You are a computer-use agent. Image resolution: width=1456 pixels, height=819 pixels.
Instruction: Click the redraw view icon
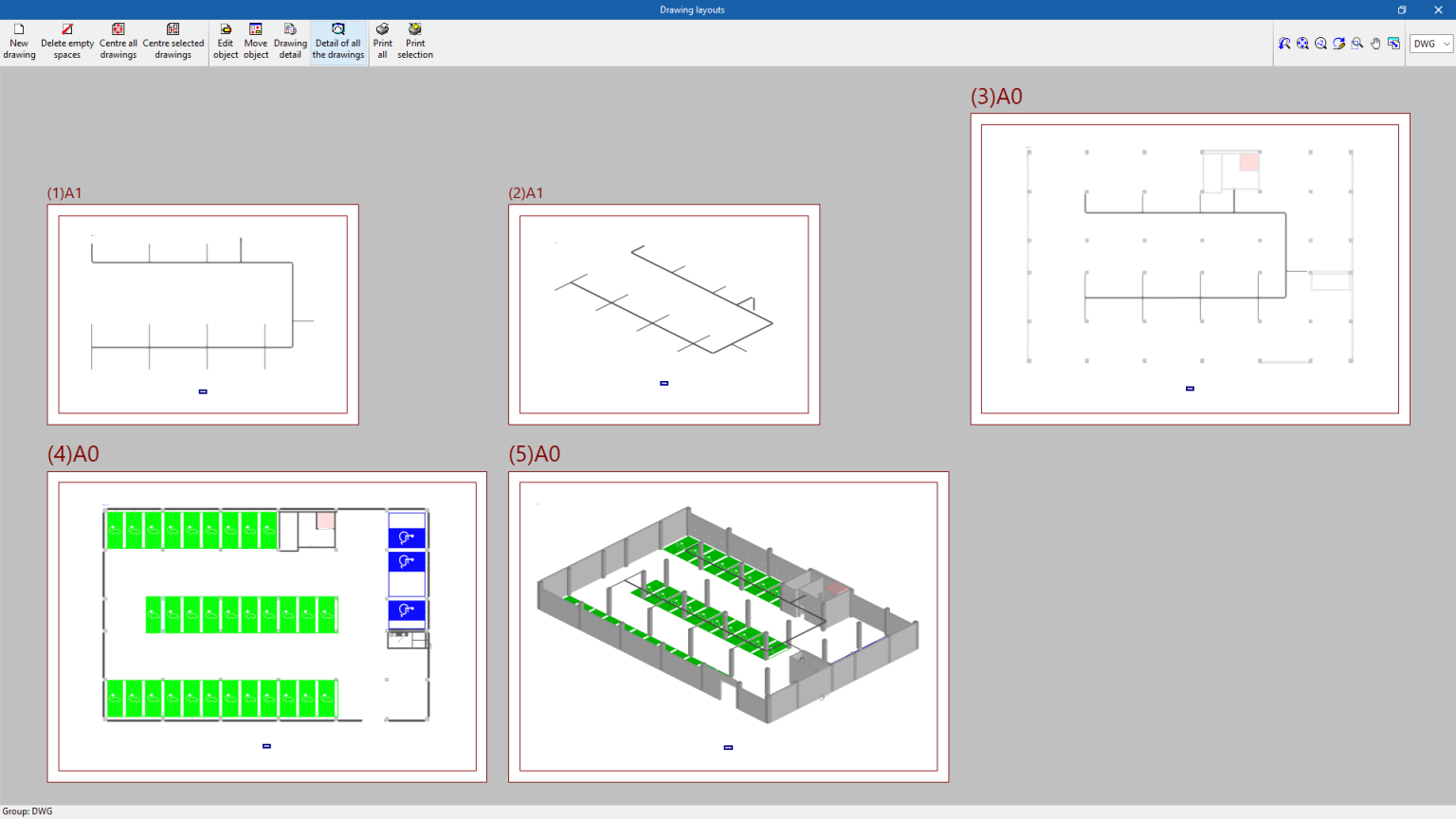[x=1338, y=43]
